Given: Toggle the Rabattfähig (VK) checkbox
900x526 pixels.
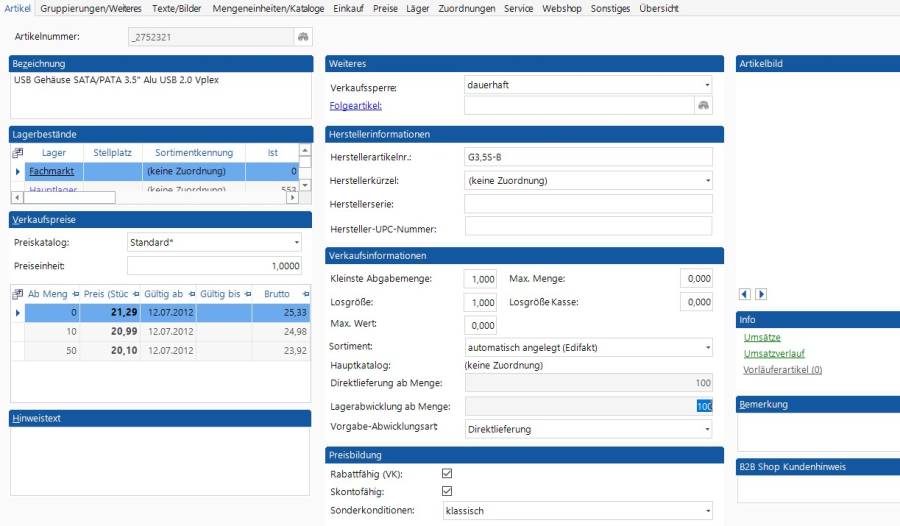Looking at the screenshot, I should 447,473.
